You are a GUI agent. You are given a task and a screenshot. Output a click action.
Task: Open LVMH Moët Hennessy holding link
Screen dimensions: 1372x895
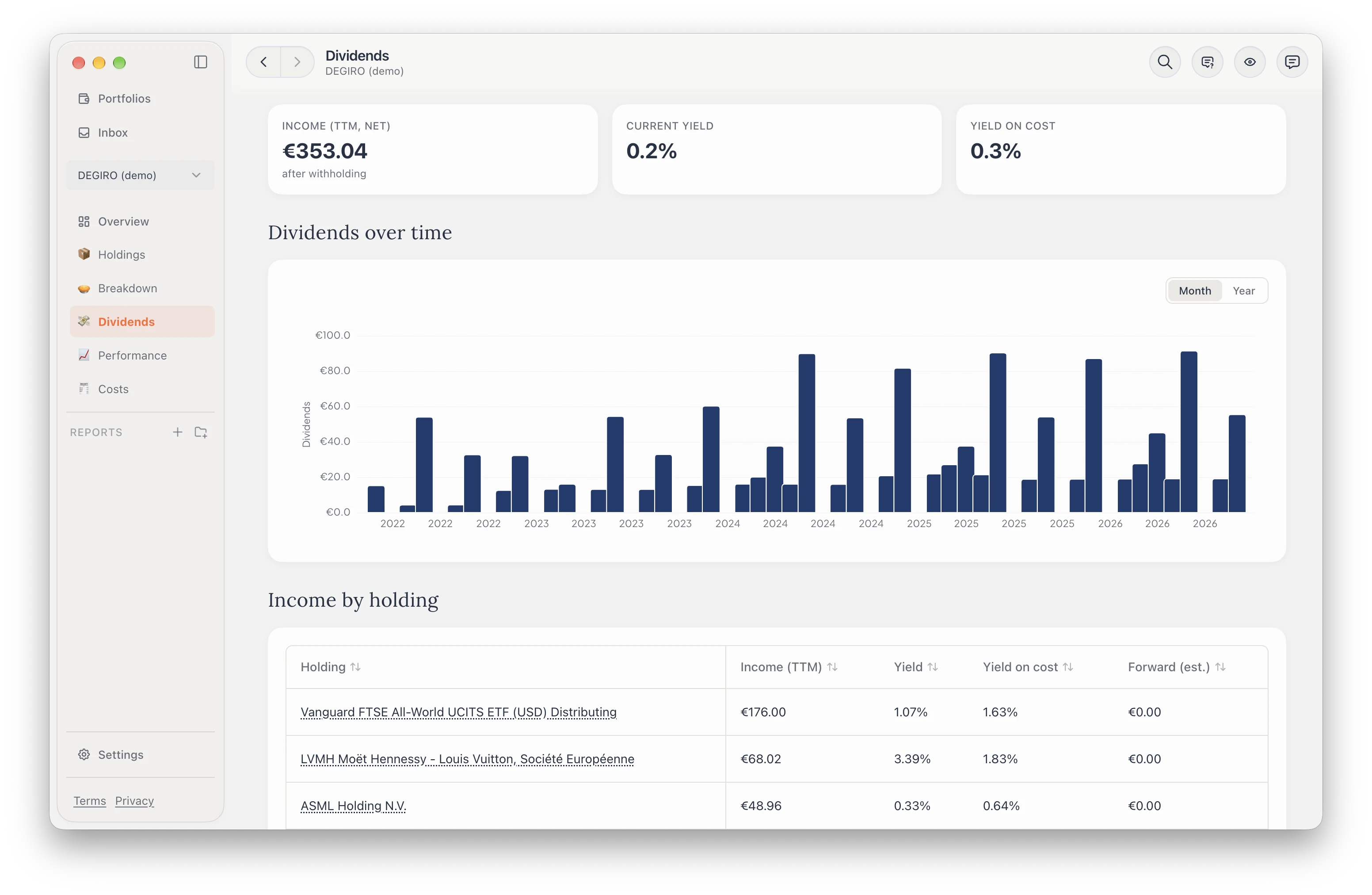(467, 759)
